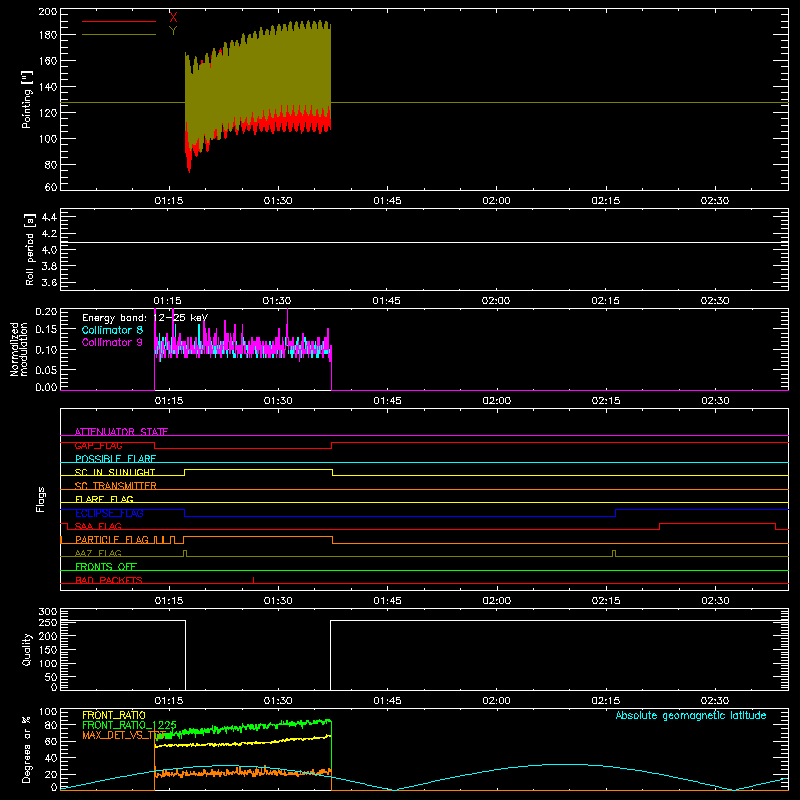Click the SAA_FLAG raised step near 02:30
Screen dimensions: 800x800
pyautogui.click(x=717, y=524)
